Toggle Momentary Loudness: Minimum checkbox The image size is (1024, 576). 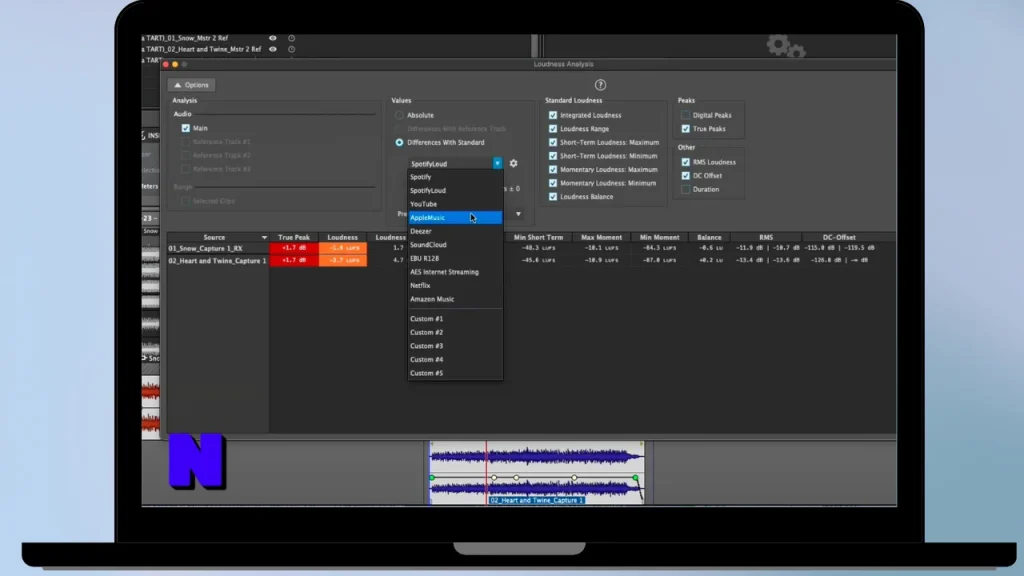553,183
